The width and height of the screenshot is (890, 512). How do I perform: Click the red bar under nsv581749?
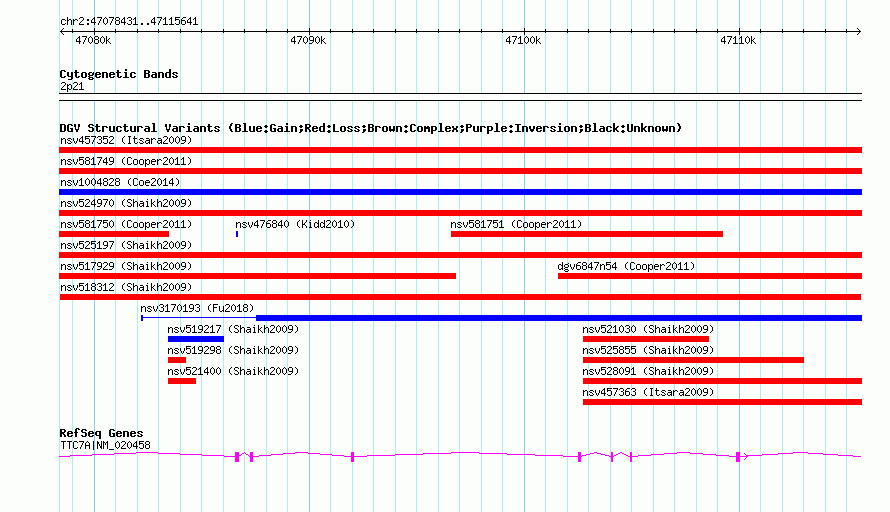click(x=460, y=171)
